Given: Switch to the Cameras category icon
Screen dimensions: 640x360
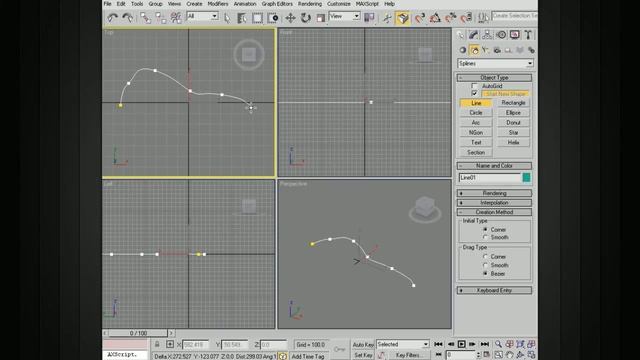Looking at the screenshot, I should click(497, 50).
